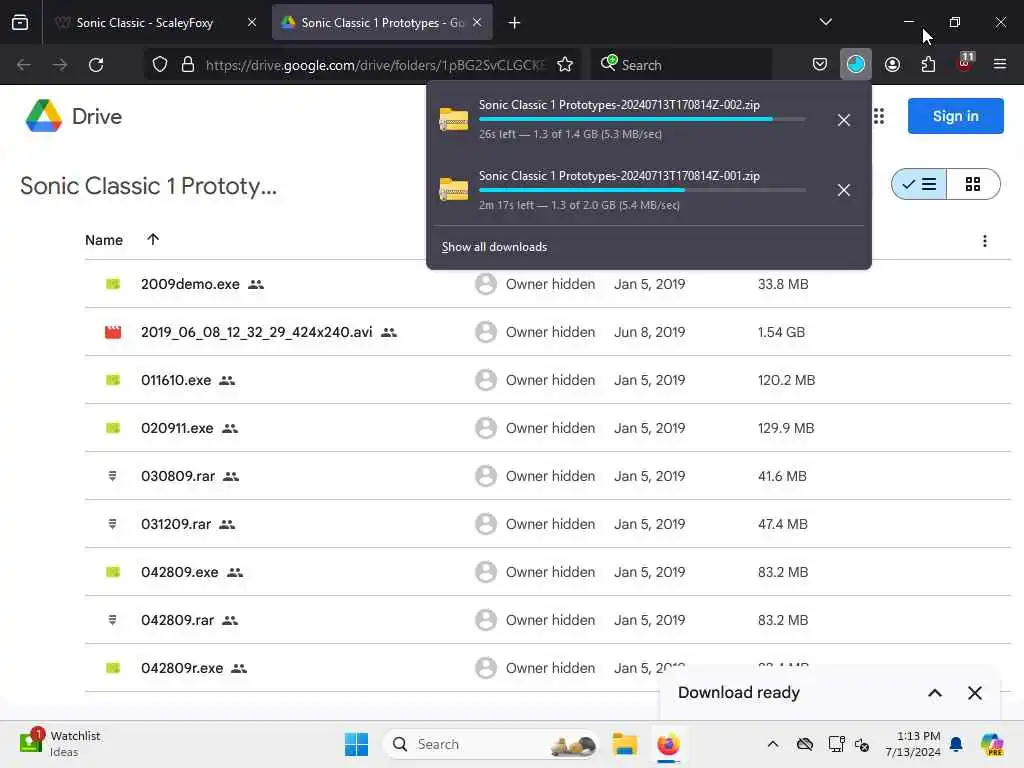Show hidden system tray icons
Image resolution: width=1024 pixels, height=768 pixels.
click(773, 744)
